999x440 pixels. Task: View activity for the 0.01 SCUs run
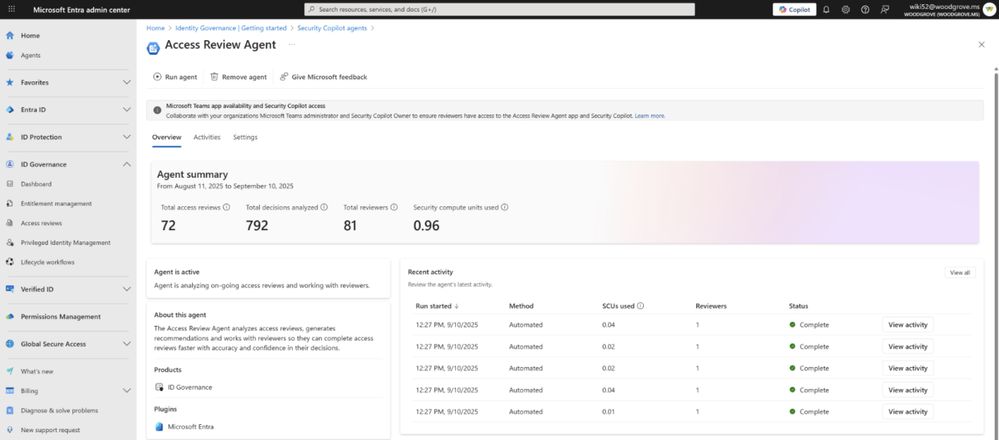[x=907, y=411]
